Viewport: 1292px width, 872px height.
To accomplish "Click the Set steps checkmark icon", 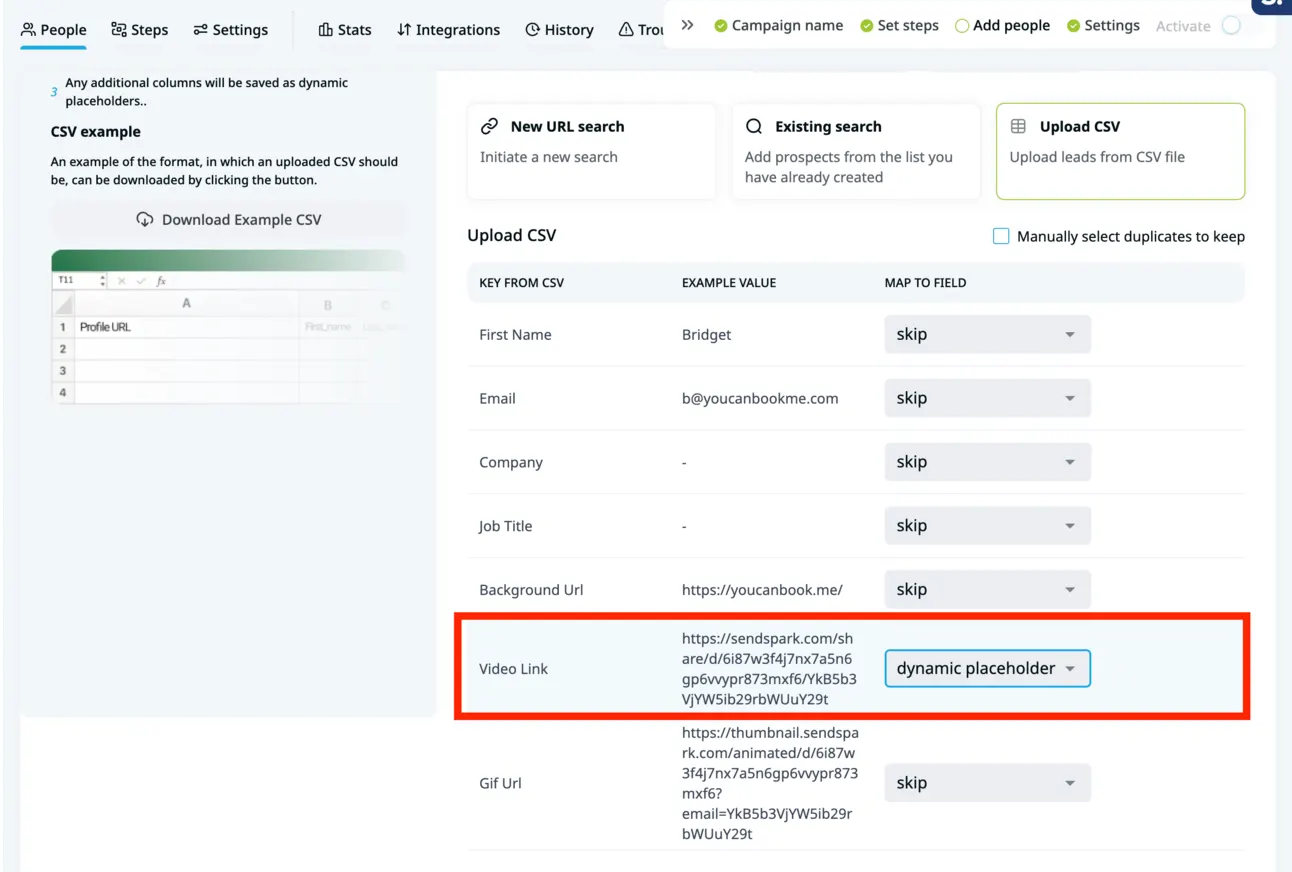I will click(x=866, y=26).
